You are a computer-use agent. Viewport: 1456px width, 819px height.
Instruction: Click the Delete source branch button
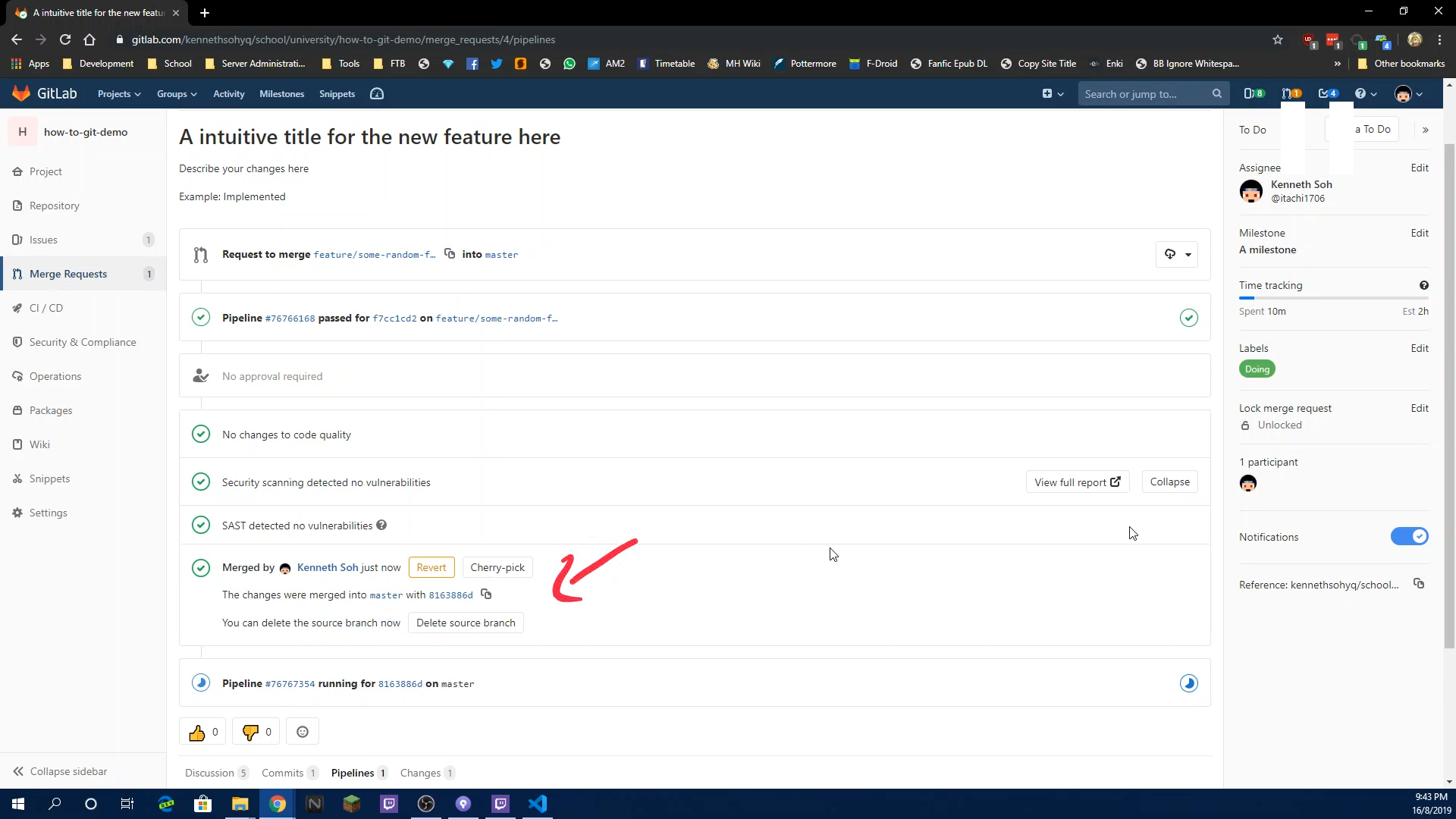tap(466, 622)
